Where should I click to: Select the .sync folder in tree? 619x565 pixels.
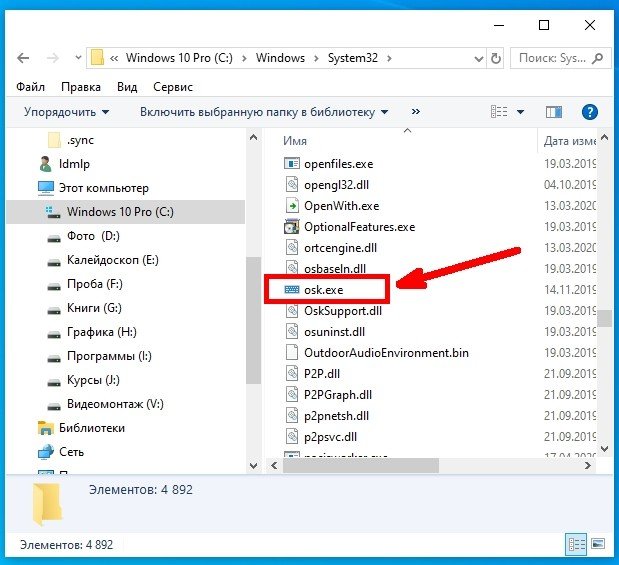[x=71, y=140]
